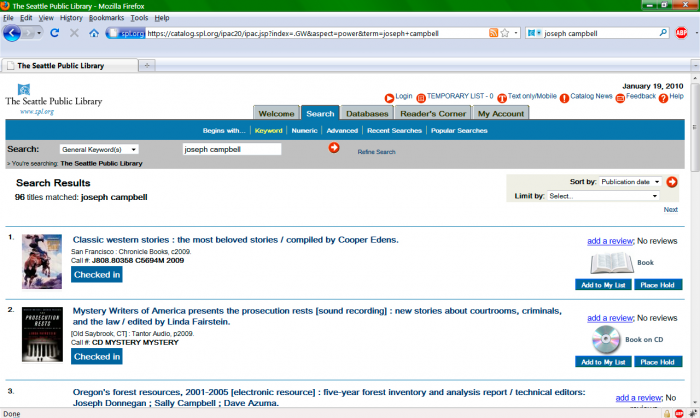The image size is (700, 418).
Task: Click the Seattle Public Library logo
Action: (54, 100)
